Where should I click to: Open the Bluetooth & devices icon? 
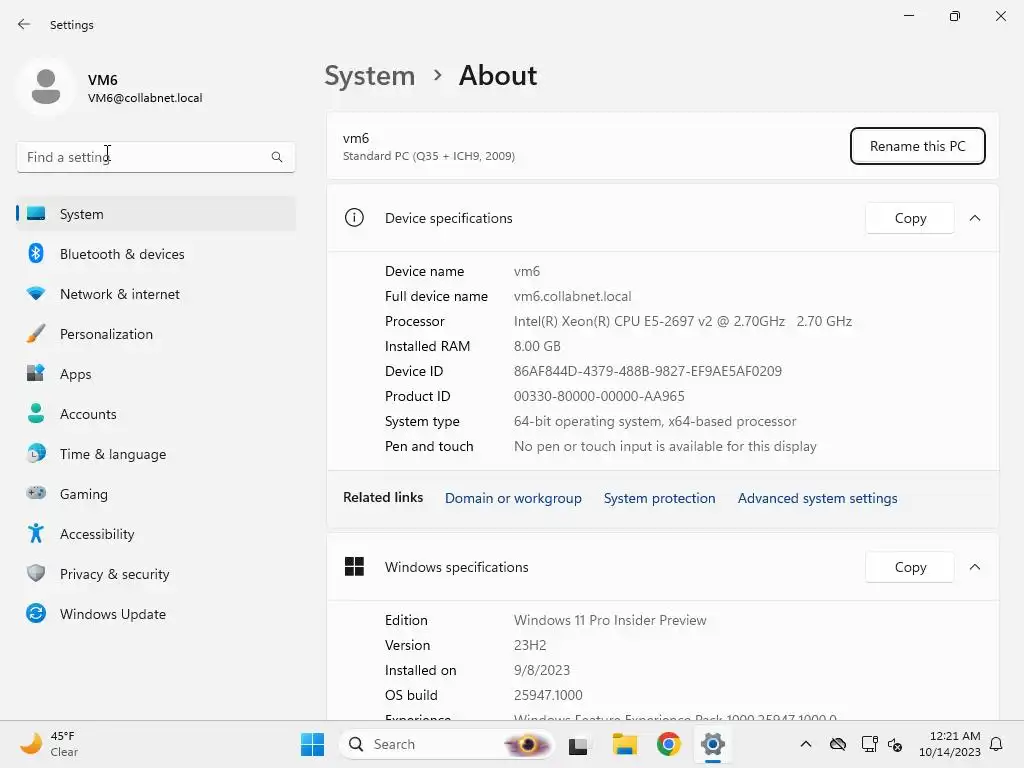coord(36,253)
